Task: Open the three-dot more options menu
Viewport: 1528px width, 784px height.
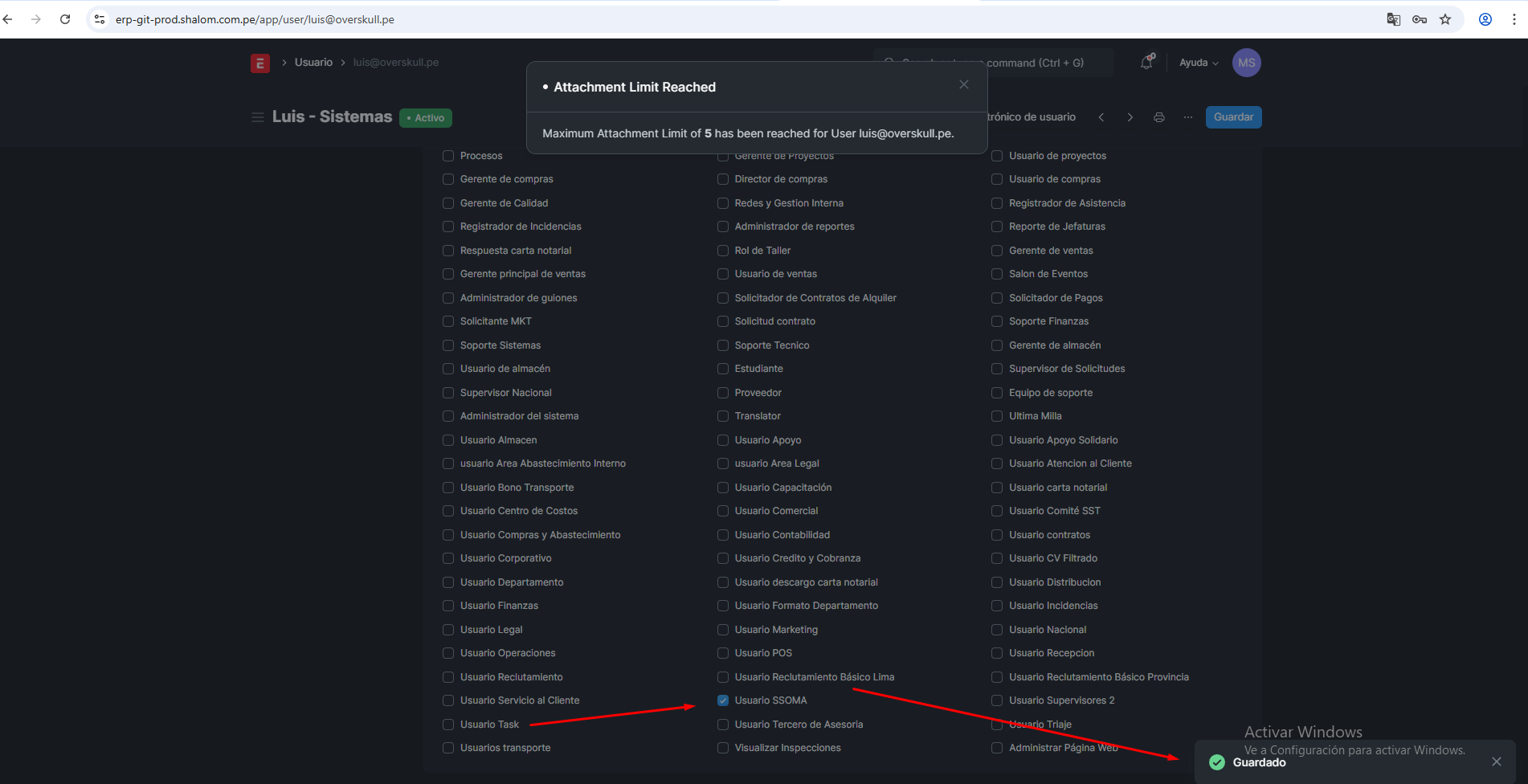Action: 1187,117
